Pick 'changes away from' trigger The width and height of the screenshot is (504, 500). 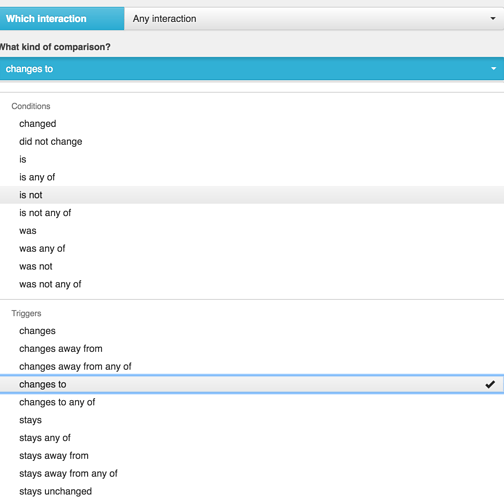[x=252, y=349]
